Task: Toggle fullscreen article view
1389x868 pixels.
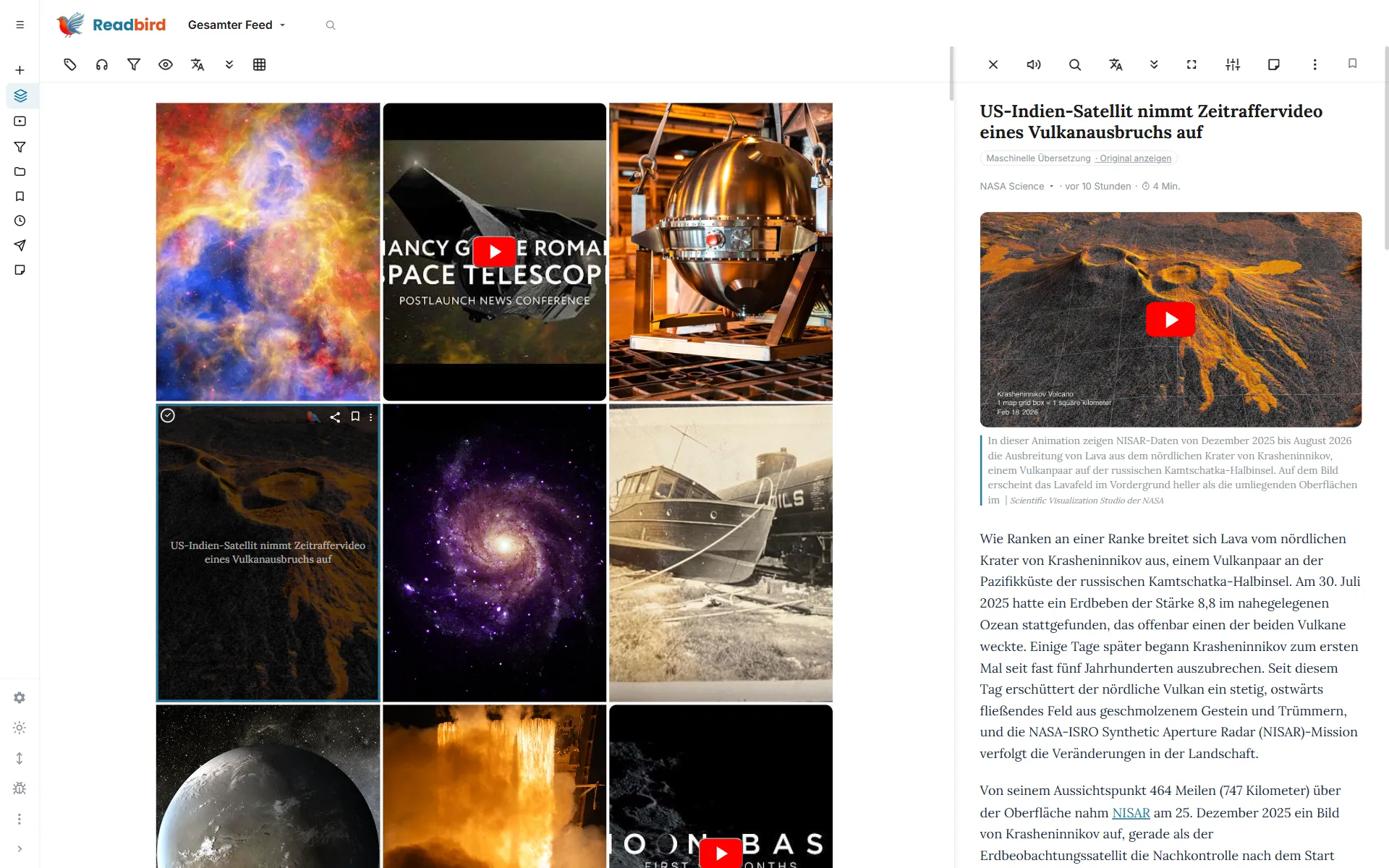Action: pyautogui.click(x=1192, y=64)
